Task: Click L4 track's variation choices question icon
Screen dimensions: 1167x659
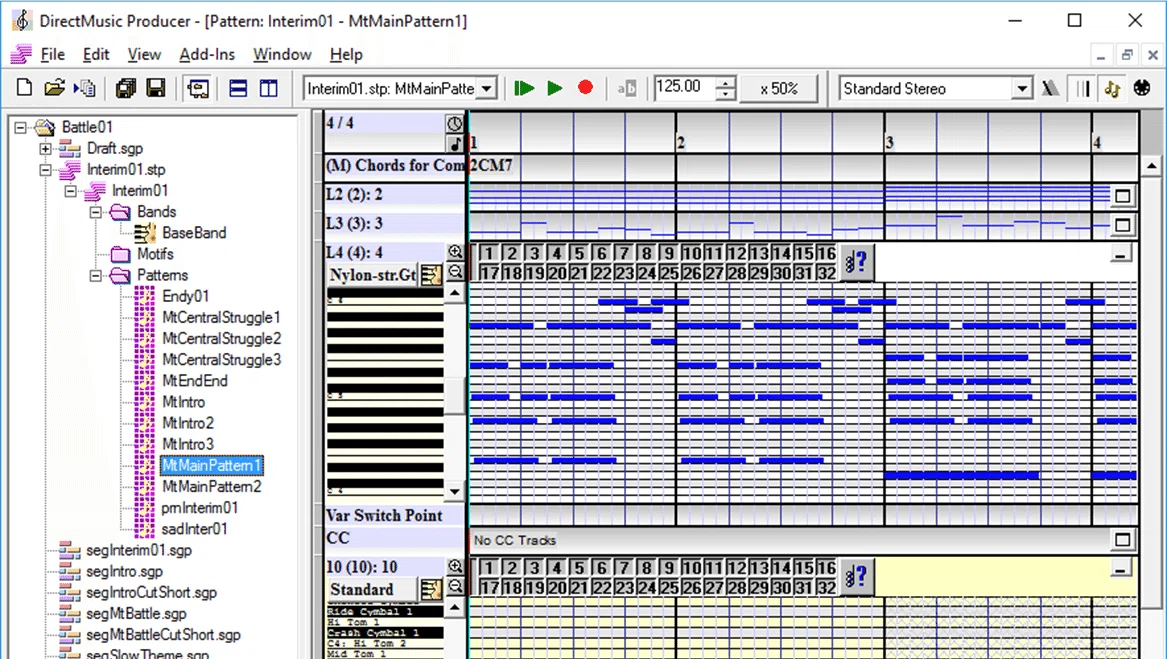Action: pos(857,262)
